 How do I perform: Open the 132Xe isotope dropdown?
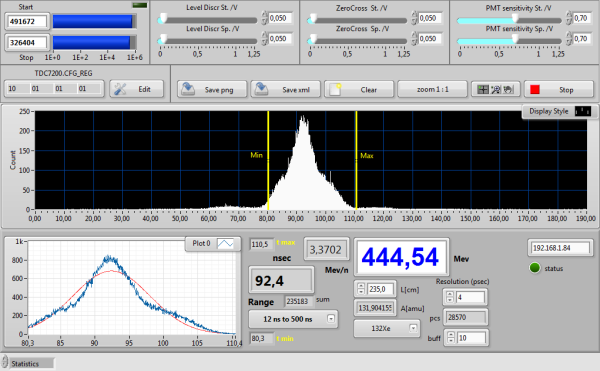(413, 328)
